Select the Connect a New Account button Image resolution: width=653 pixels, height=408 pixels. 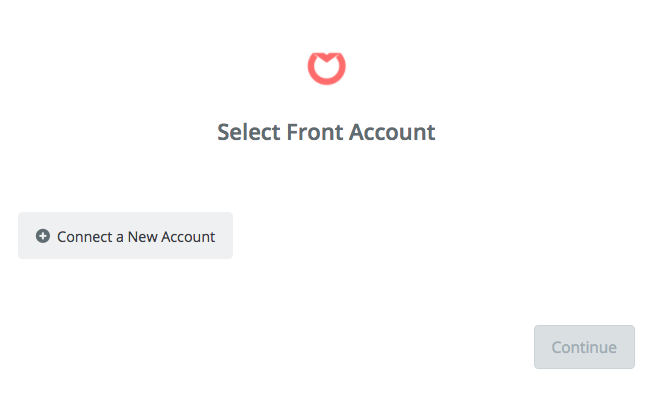pos(125,236)
